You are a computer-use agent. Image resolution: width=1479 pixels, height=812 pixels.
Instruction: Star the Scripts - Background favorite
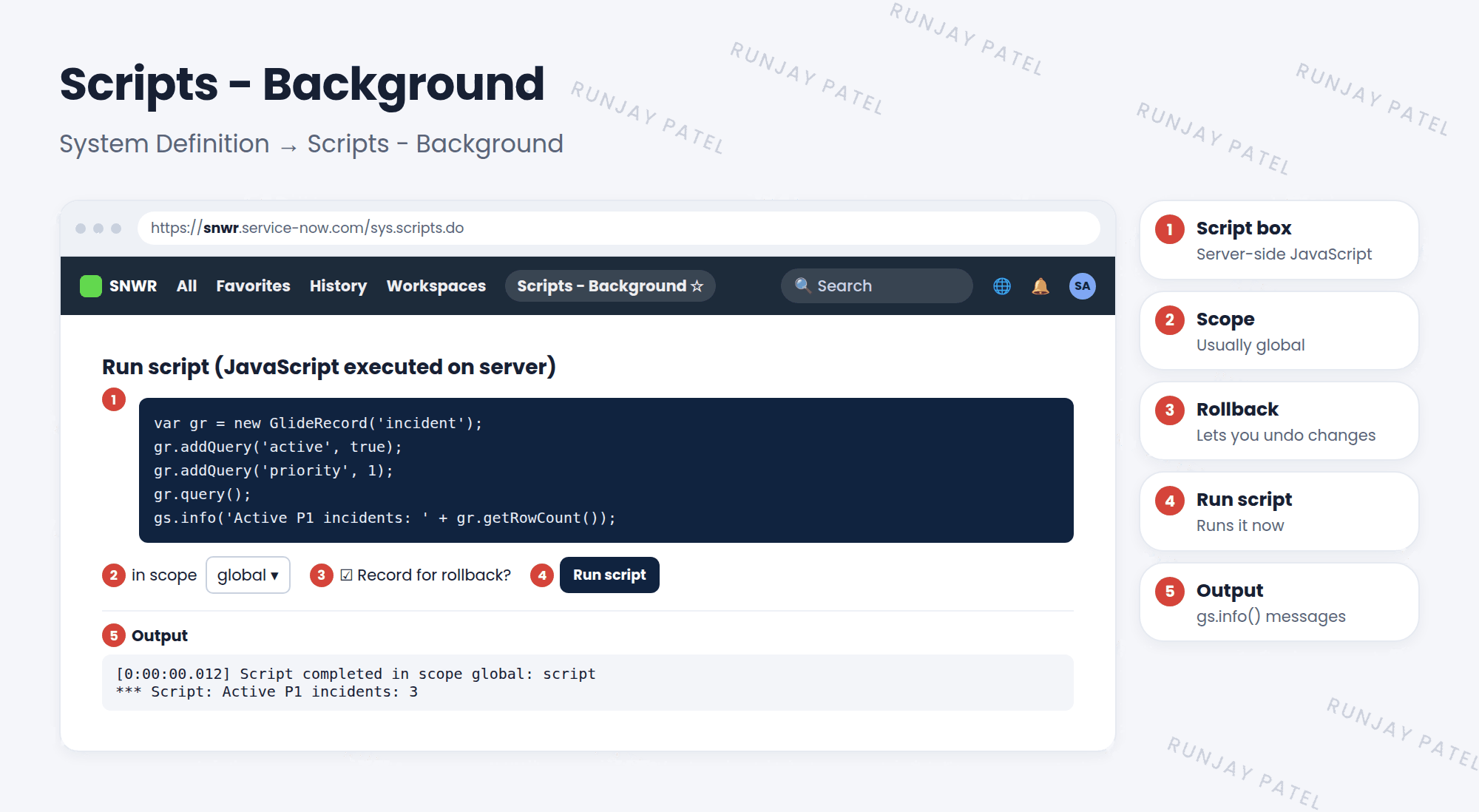click(x=697, y=286)
